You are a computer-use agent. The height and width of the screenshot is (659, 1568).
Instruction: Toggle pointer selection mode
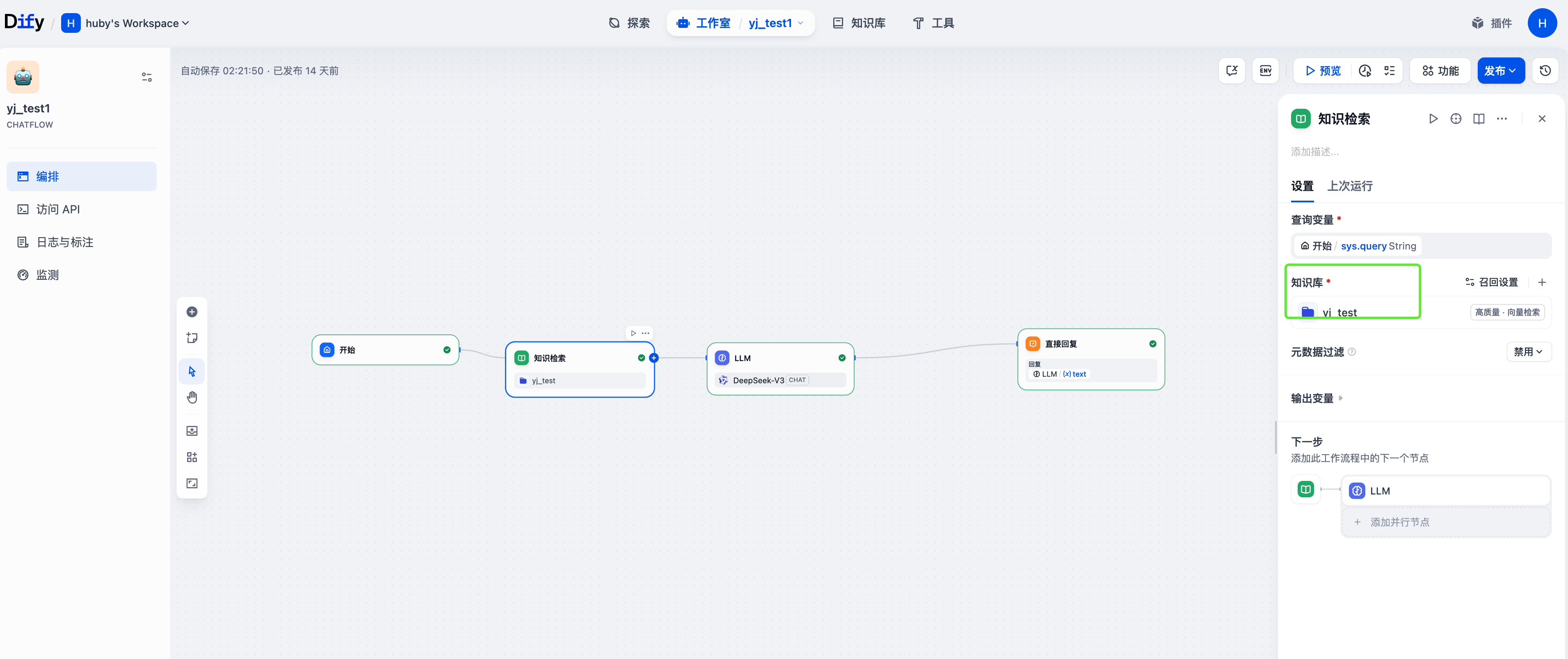pos(192,371)
